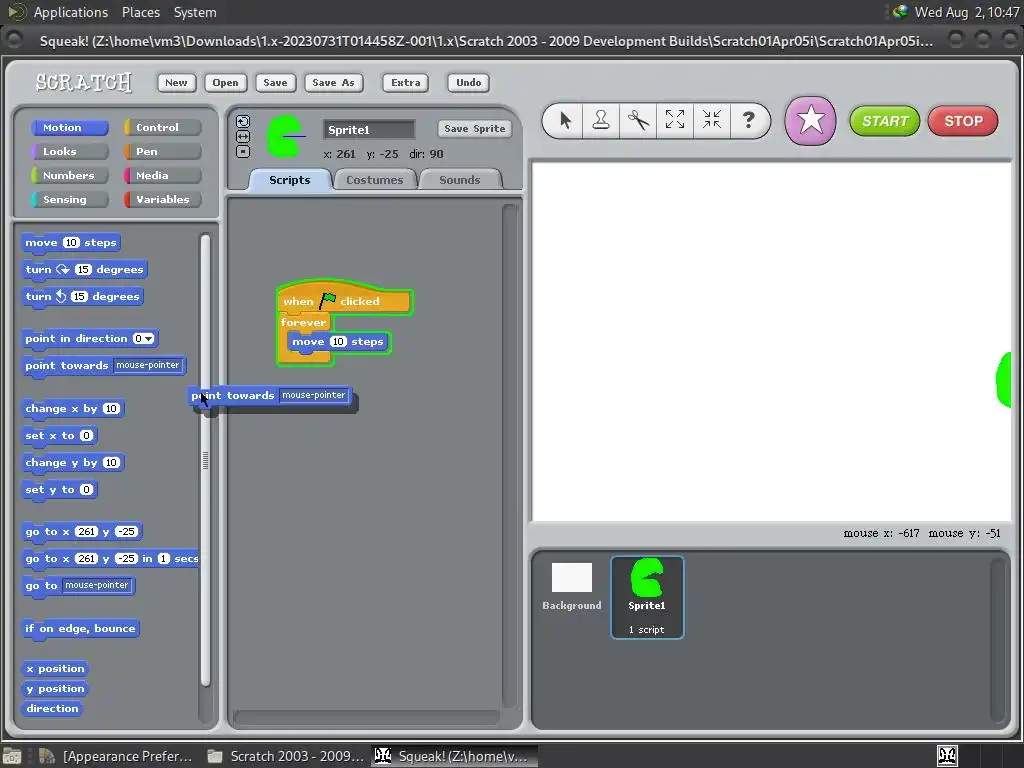Select the Looks block category
This screenshot has height=768, width=1024.
tap(69, 152)
